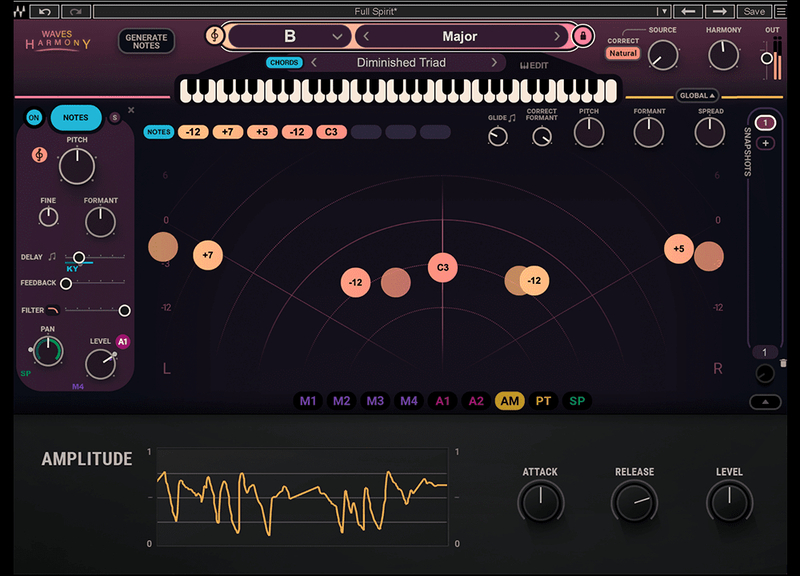800x576 pixels.
Task: Open the hamburger menu in top bar
Action: click(781, 11)
